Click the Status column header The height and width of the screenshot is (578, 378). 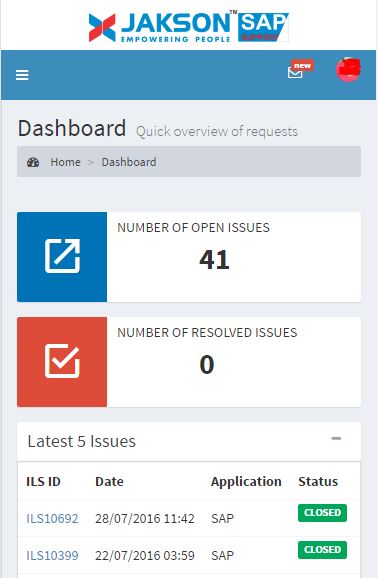coord(318,481)
